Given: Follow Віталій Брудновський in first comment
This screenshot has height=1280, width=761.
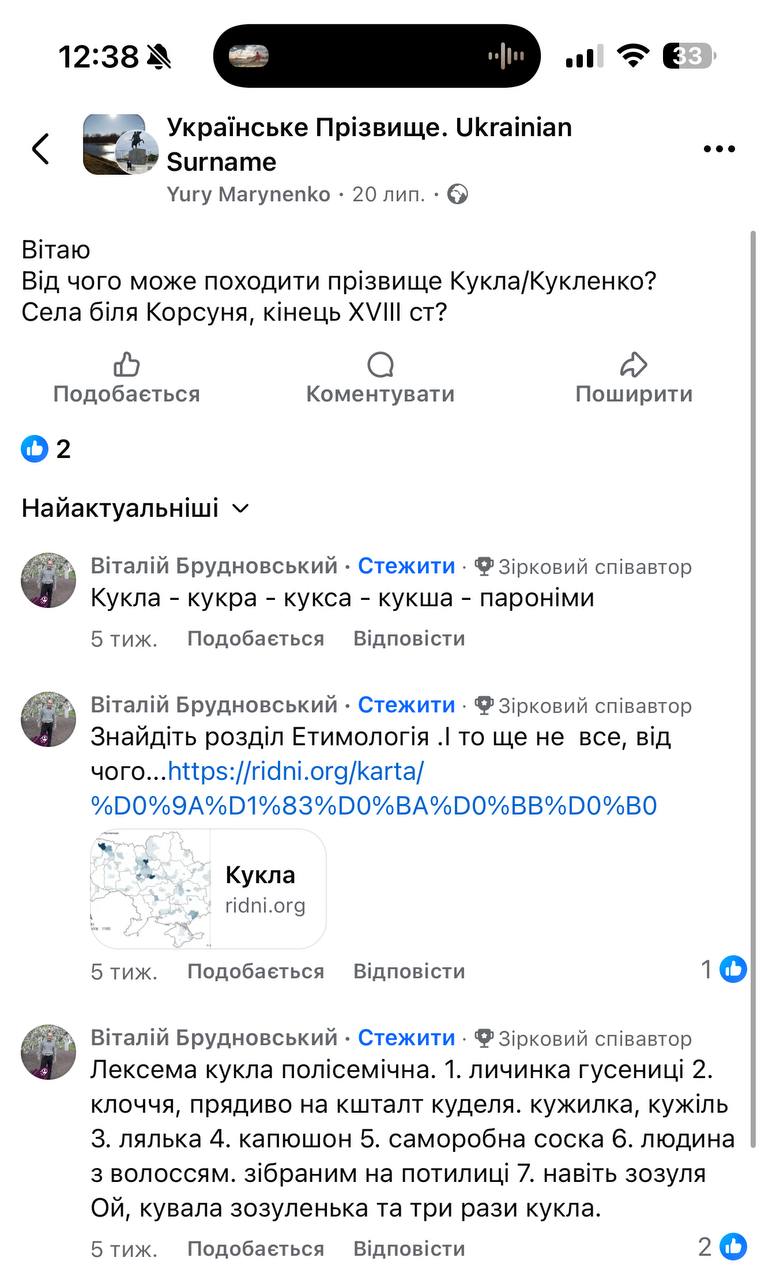Looking at the screenshot, I should 406,567.
